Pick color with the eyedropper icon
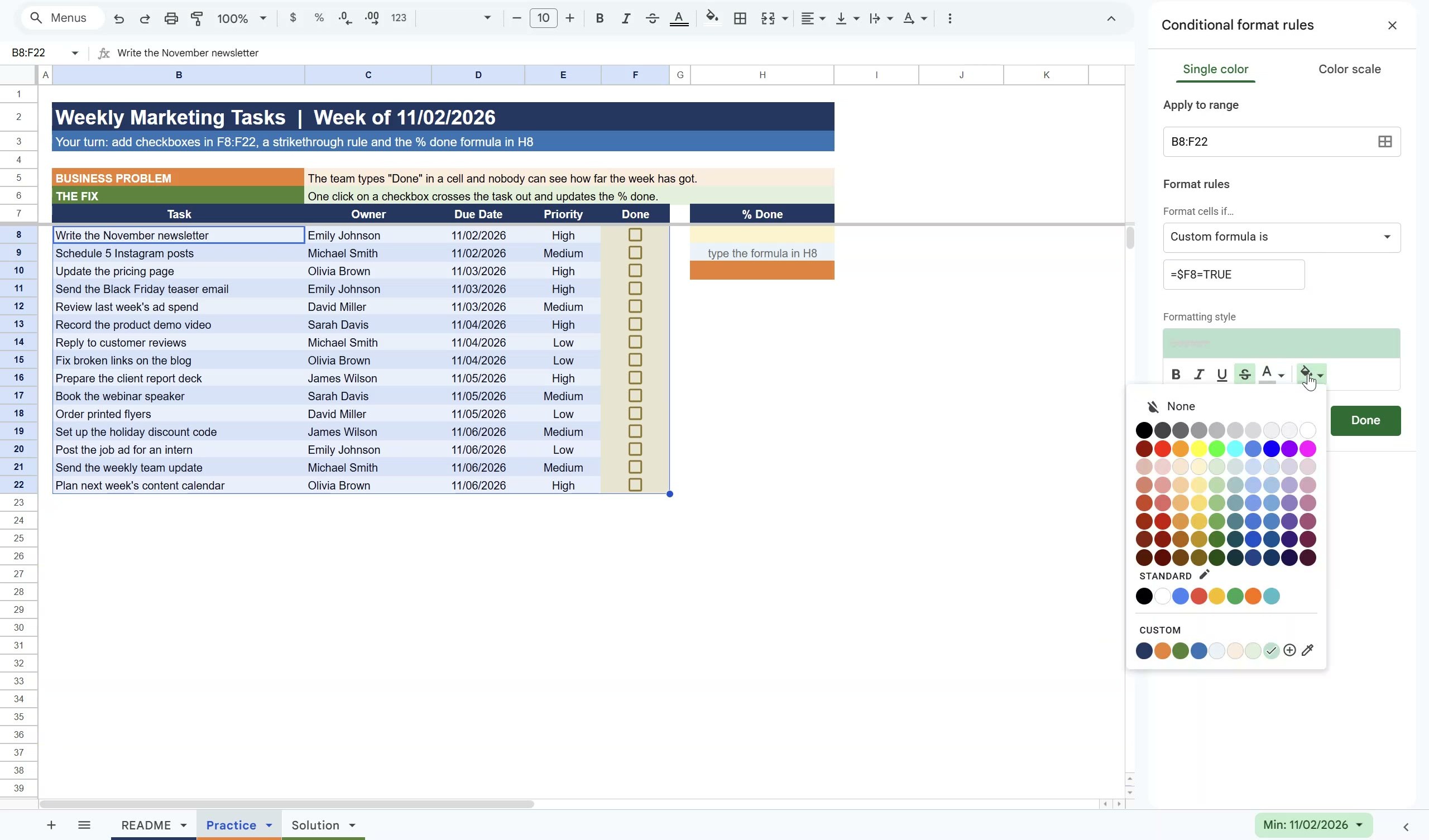The height and width of the screenshot is (840, 1429). (x=1308, y=651)
